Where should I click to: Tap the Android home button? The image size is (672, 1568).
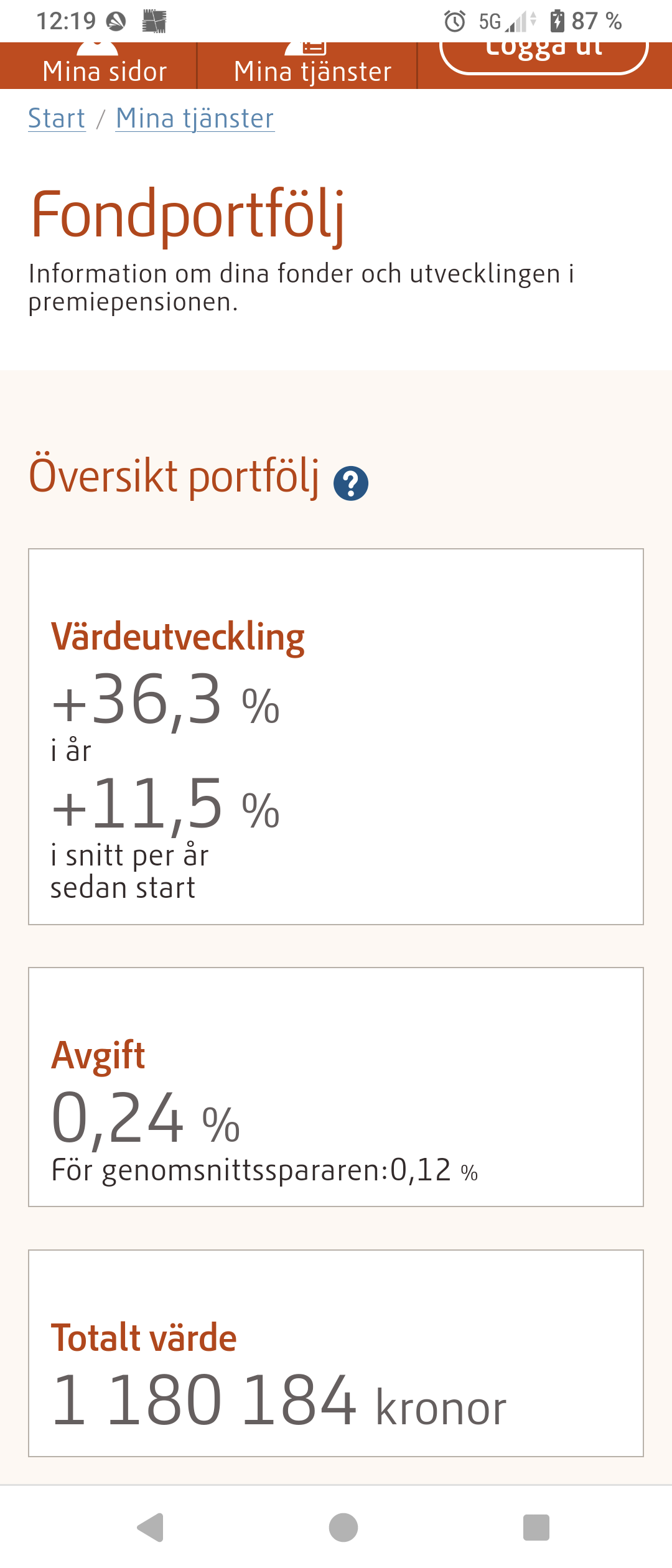[x=343, y=1527]
